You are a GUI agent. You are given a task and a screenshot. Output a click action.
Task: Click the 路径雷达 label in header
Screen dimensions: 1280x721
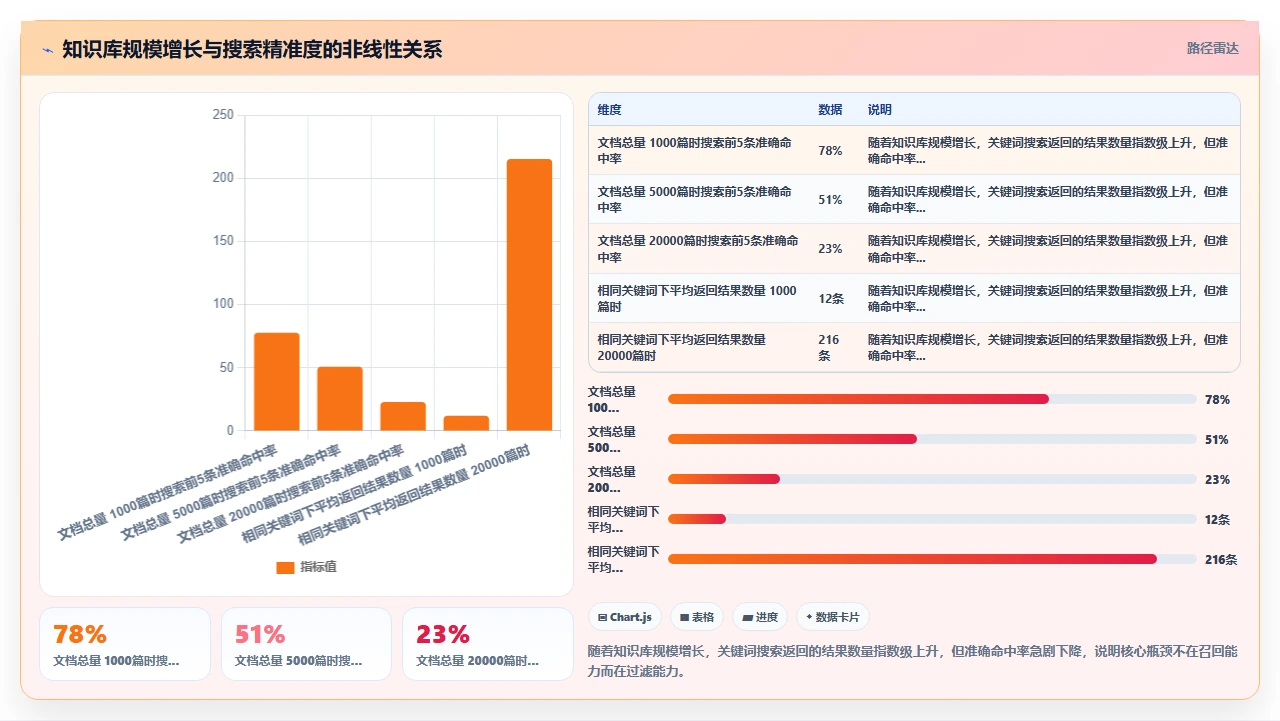point(1212,48)
